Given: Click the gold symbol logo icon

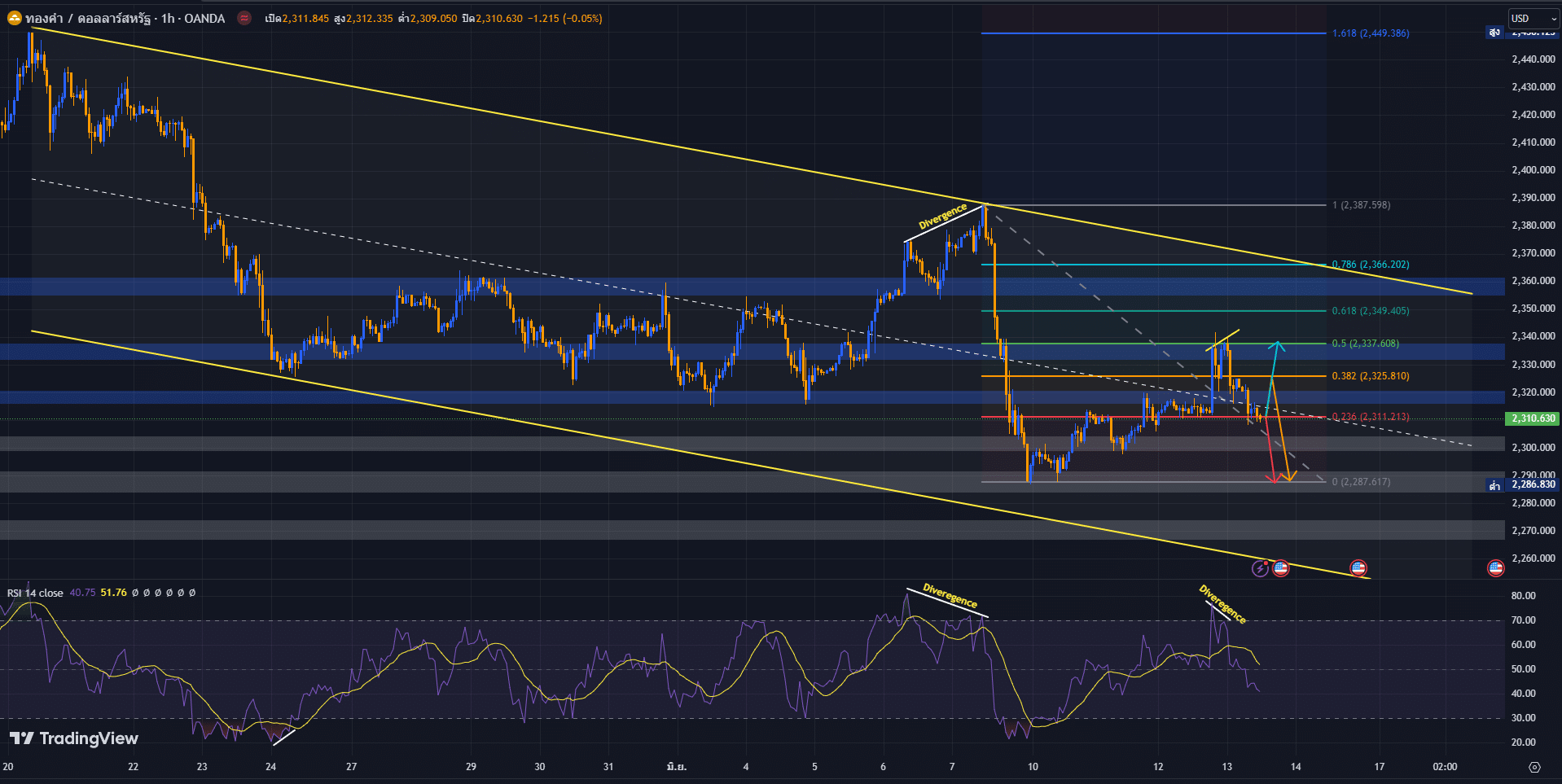Looking at the screenshot, I should coord(14,18).
